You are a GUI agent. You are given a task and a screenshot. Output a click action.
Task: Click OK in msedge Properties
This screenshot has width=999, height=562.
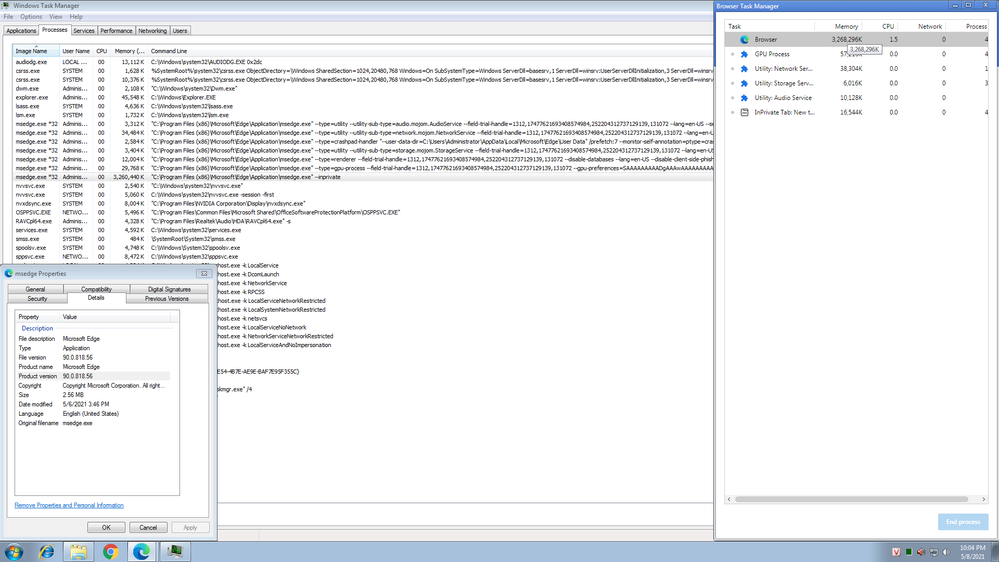(x=106, y=528)
